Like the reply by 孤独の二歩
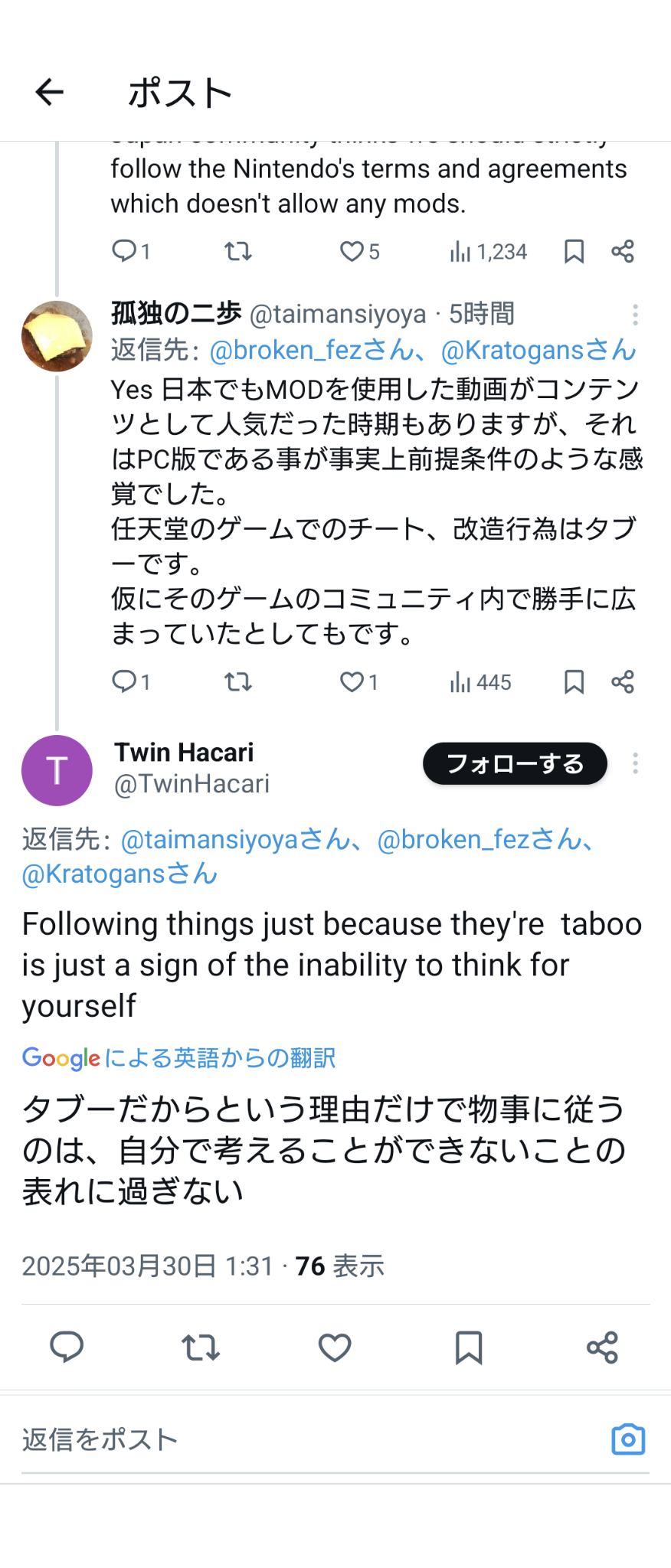 pyautogui.click(x=352, y=681)
